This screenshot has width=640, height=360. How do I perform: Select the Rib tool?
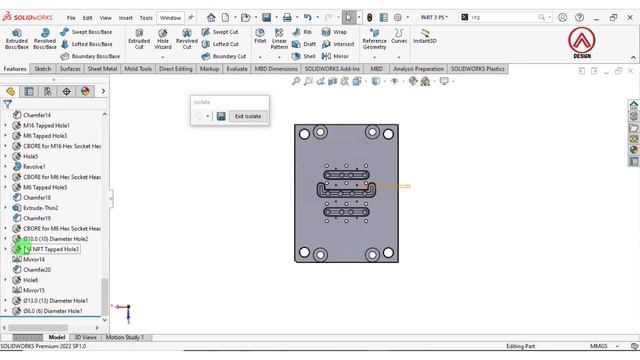pos(302,32)
